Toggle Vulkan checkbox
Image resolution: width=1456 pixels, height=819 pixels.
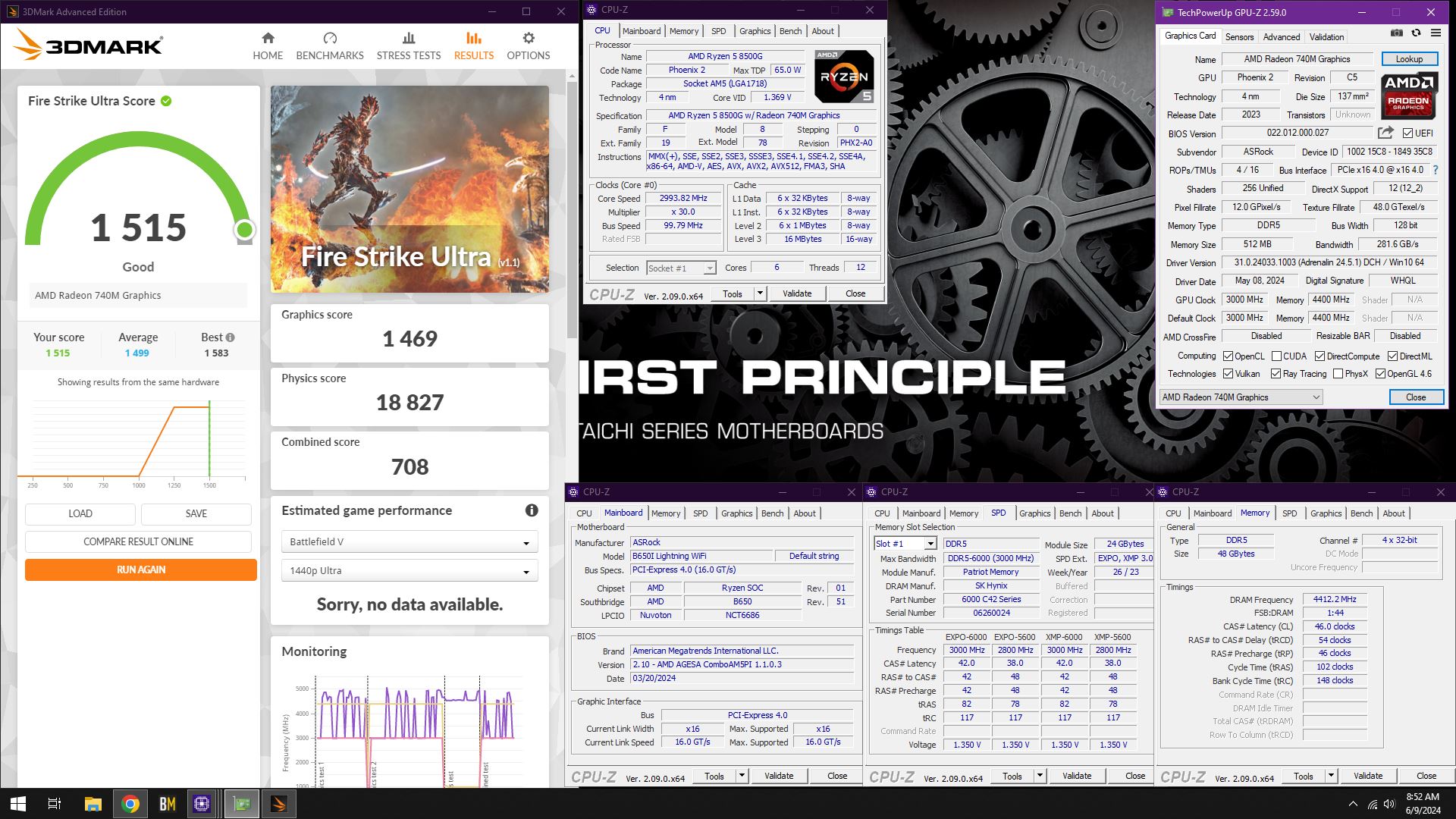click(x=1228, y=374)
